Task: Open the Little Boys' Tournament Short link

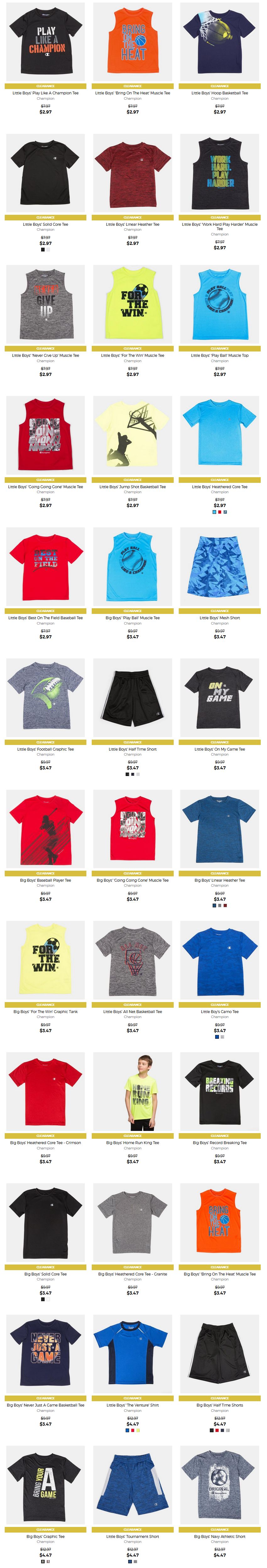Action: point(133,1536)
